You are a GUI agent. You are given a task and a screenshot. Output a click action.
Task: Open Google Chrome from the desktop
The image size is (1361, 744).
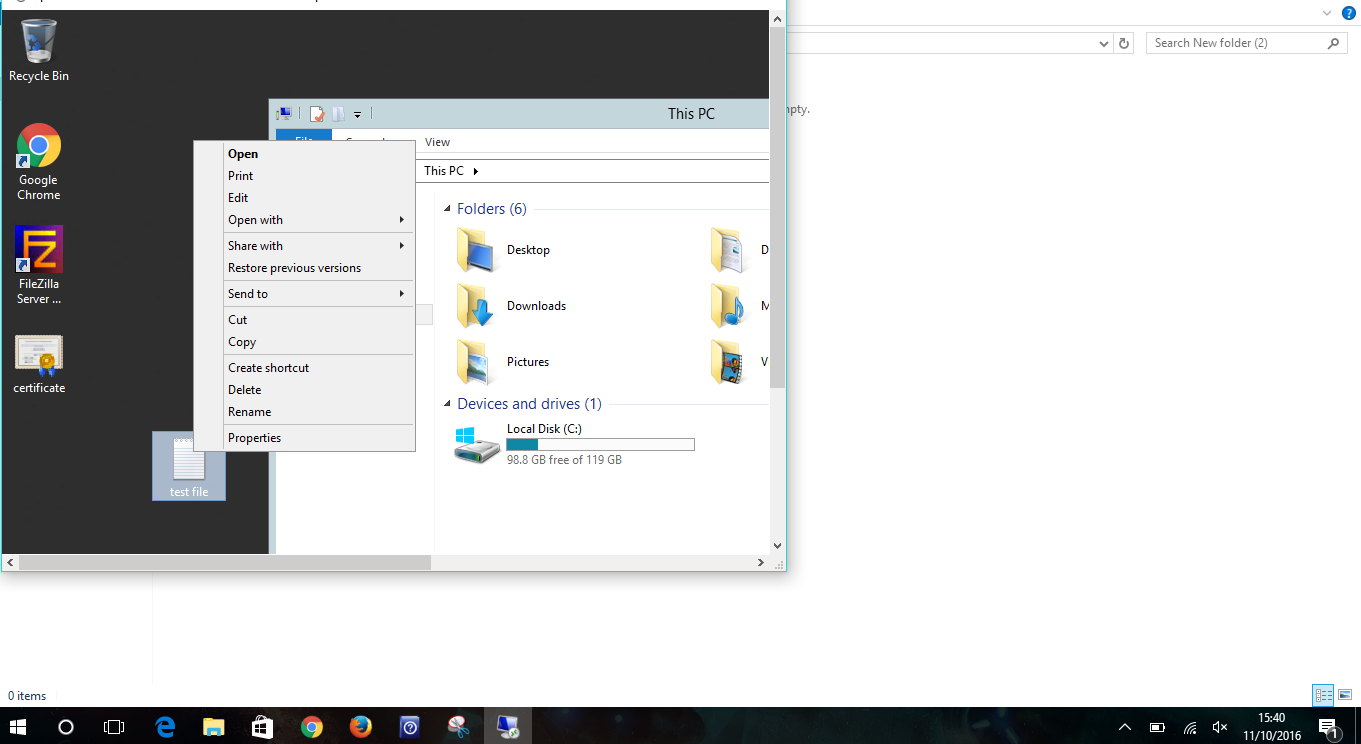click(38, 144)
